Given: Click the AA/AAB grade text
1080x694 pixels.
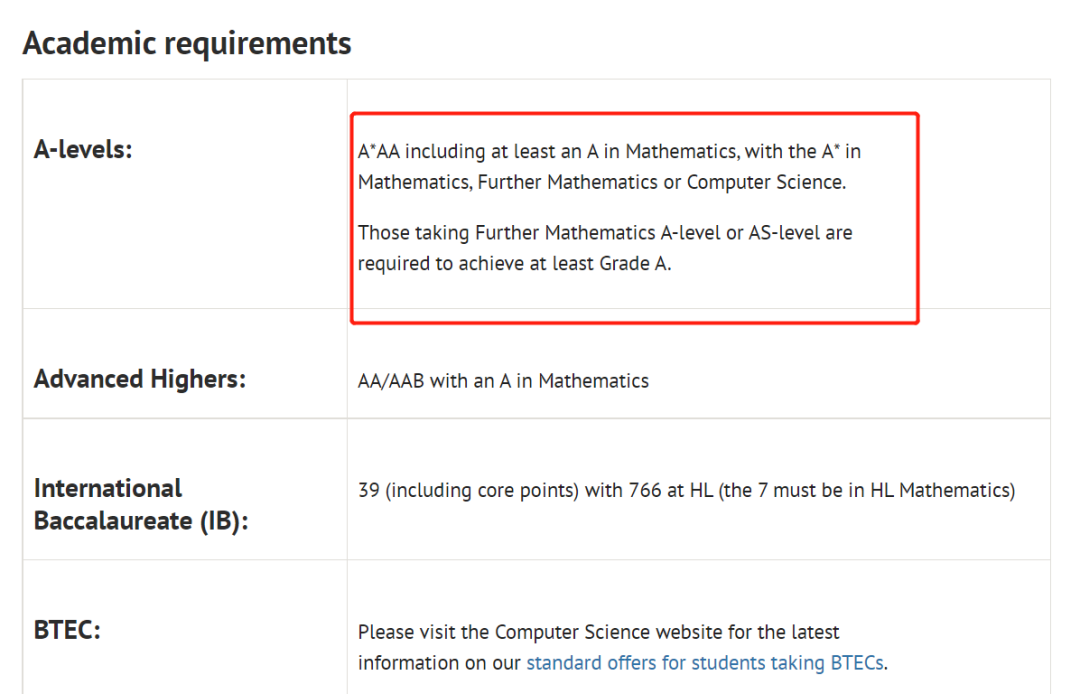Looking at the screenshot, I should (x=391, y=381).
